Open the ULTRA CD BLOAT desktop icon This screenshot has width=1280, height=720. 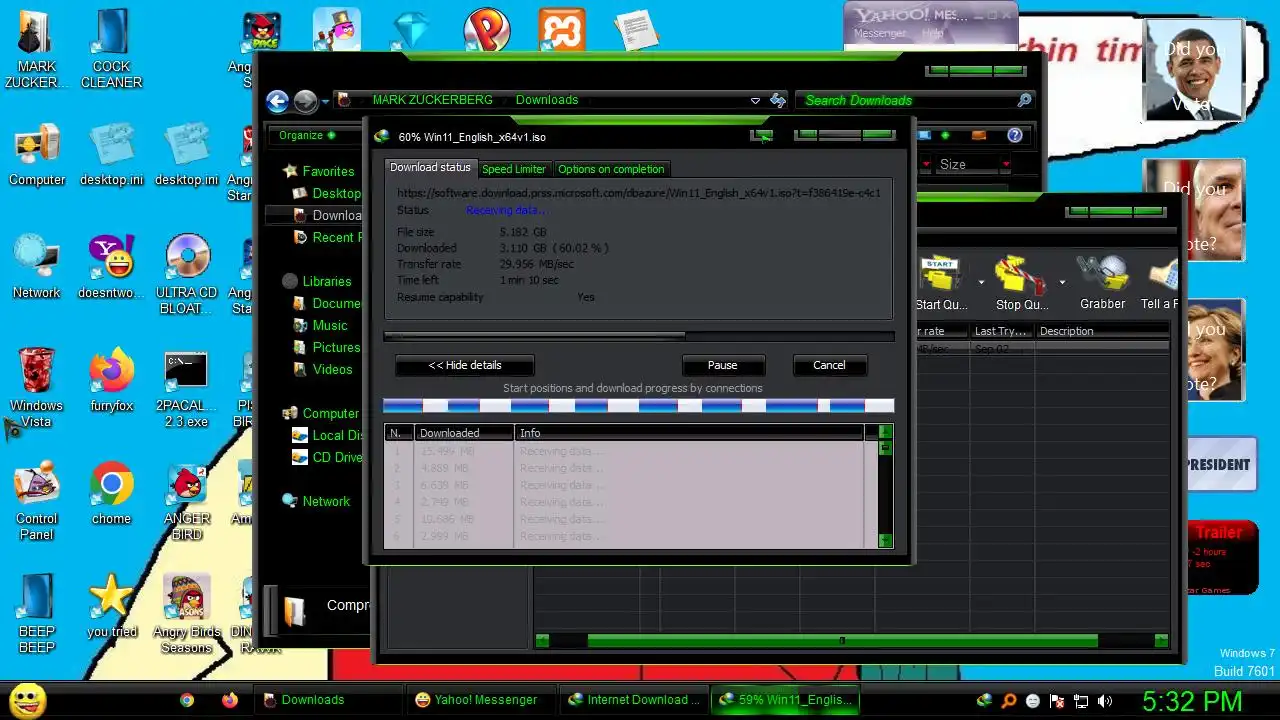point(187,274)
